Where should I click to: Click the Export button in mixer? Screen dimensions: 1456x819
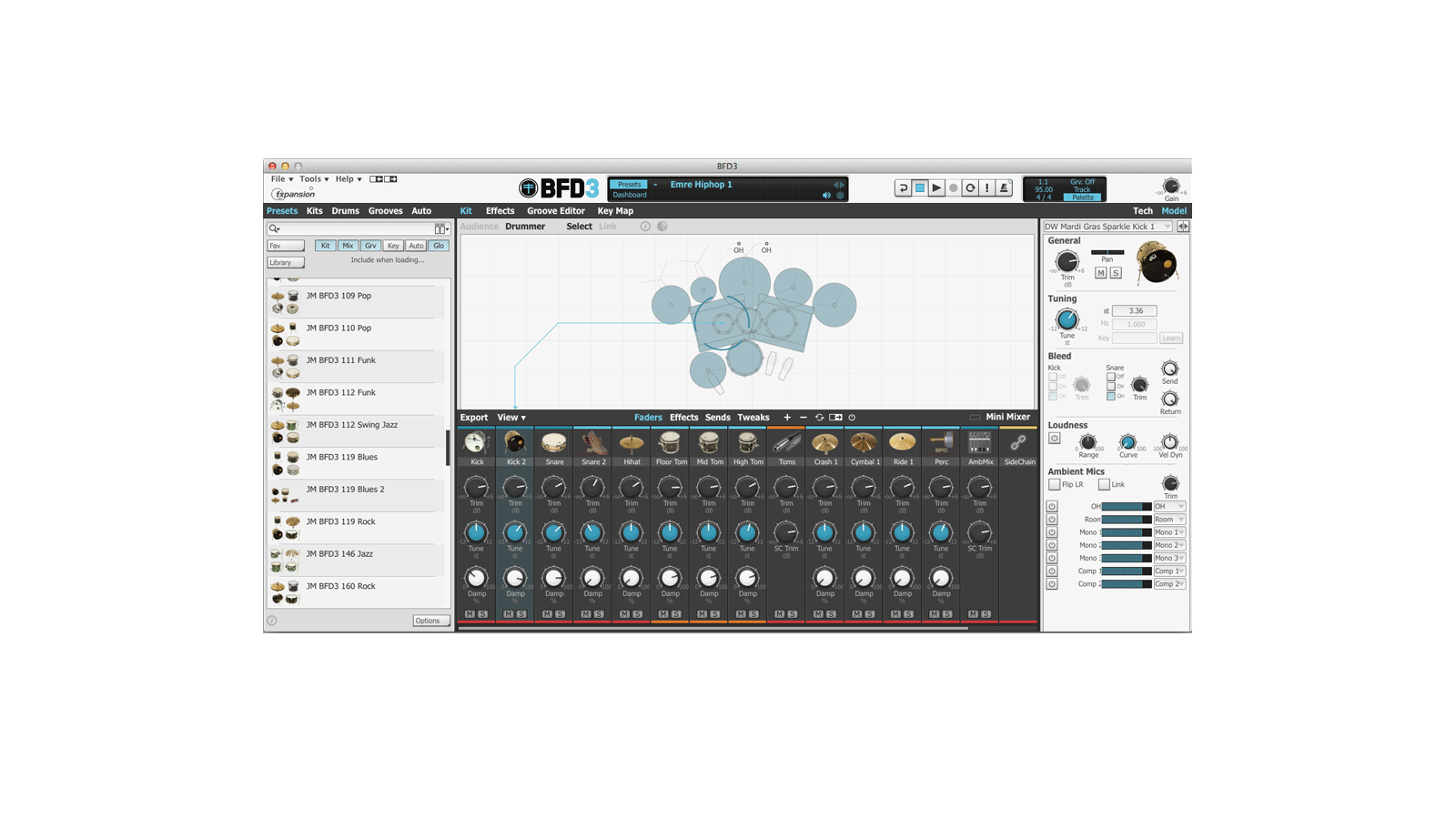coord(474,418)
